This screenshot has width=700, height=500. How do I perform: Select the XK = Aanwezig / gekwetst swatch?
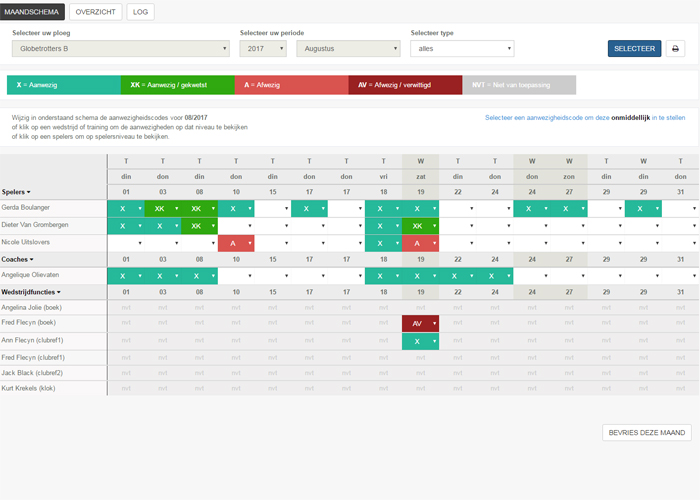pyautogui.click(x=178, y=85)
